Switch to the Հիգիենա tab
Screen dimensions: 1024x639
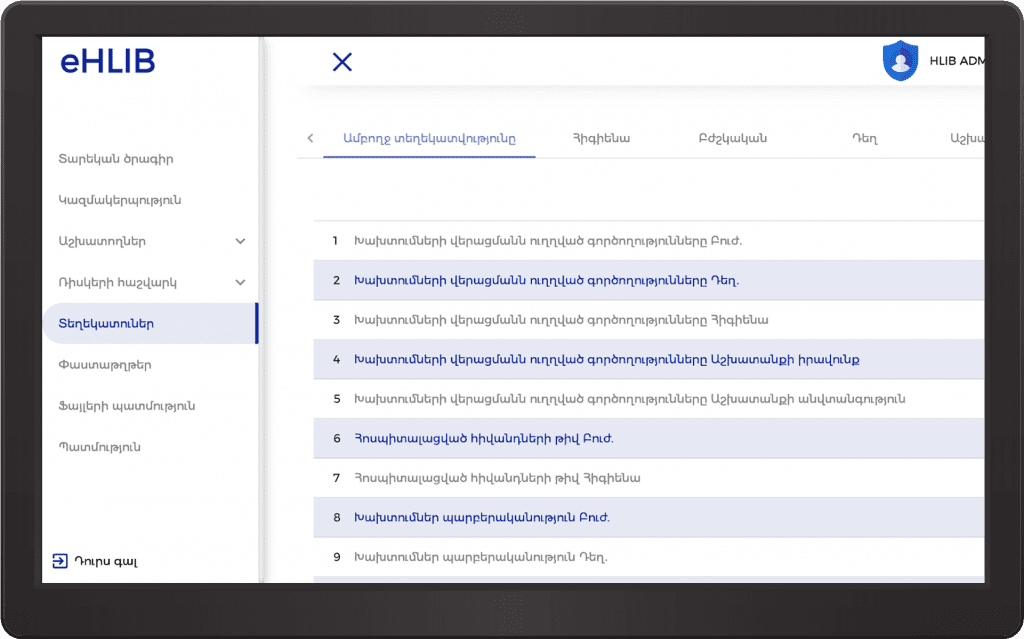601,139
